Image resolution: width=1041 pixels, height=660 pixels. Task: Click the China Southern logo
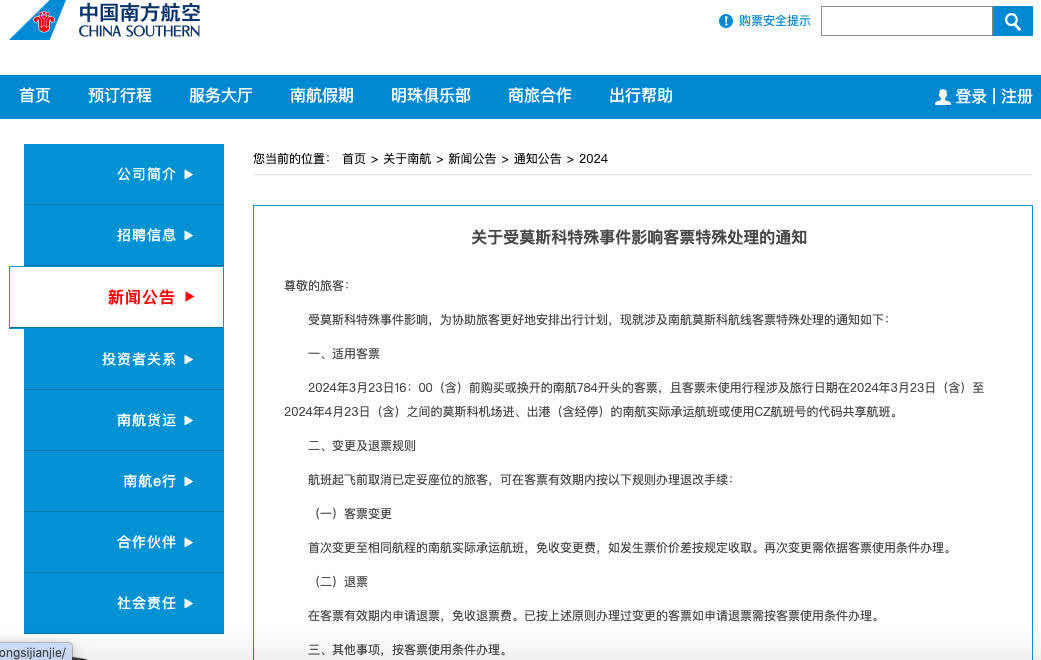pos(105,20)
